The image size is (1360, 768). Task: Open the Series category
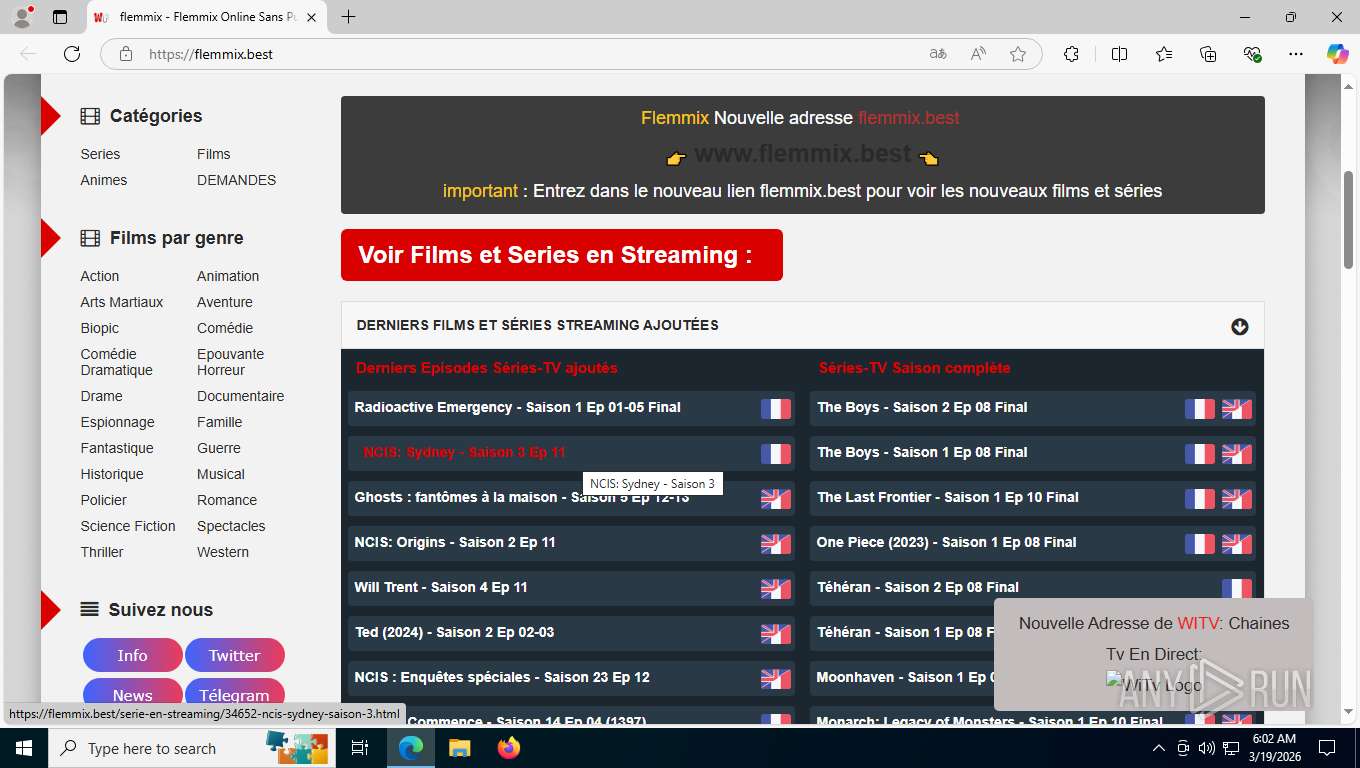(100, 154)
